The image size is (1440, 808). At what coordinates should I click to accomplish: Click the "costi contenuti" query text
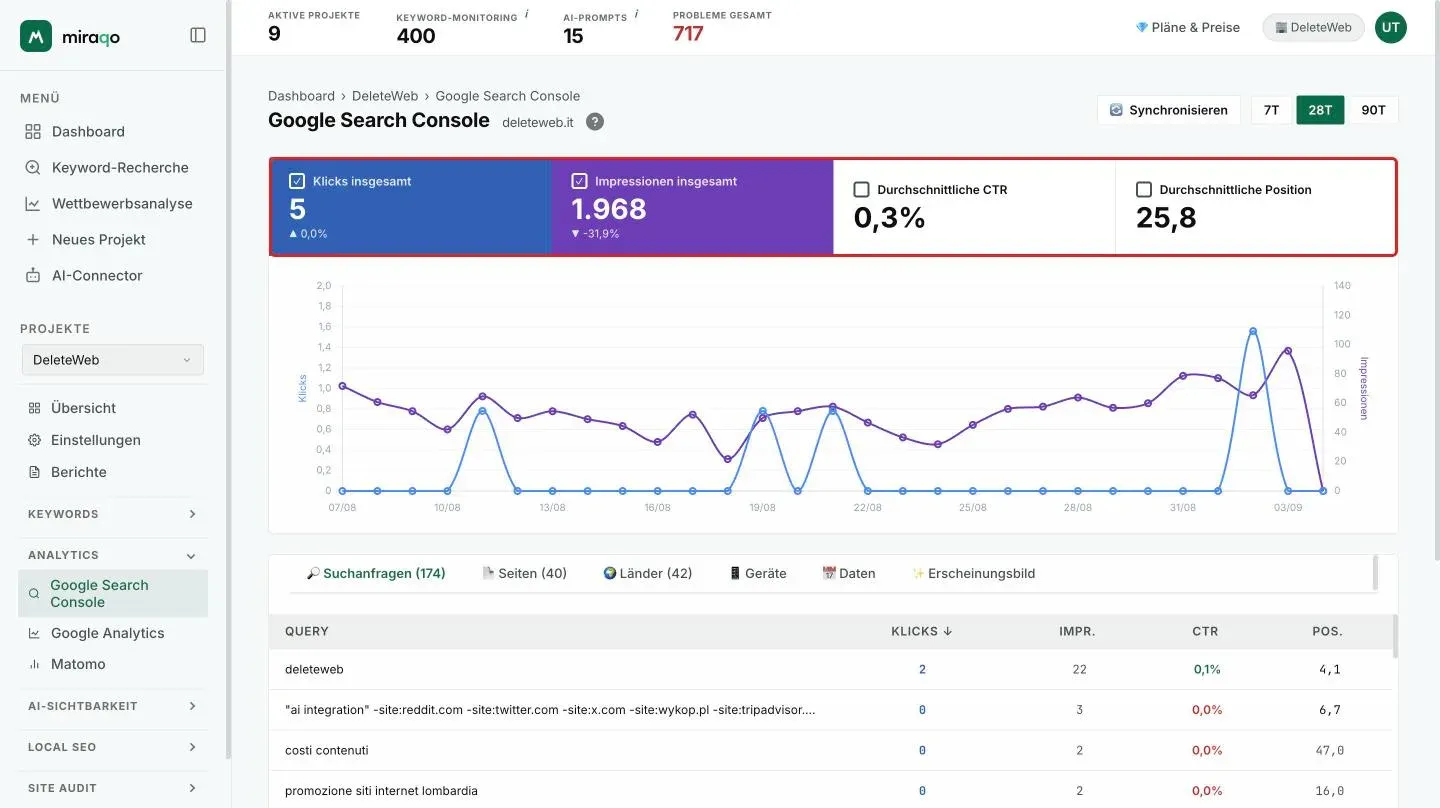327,750
